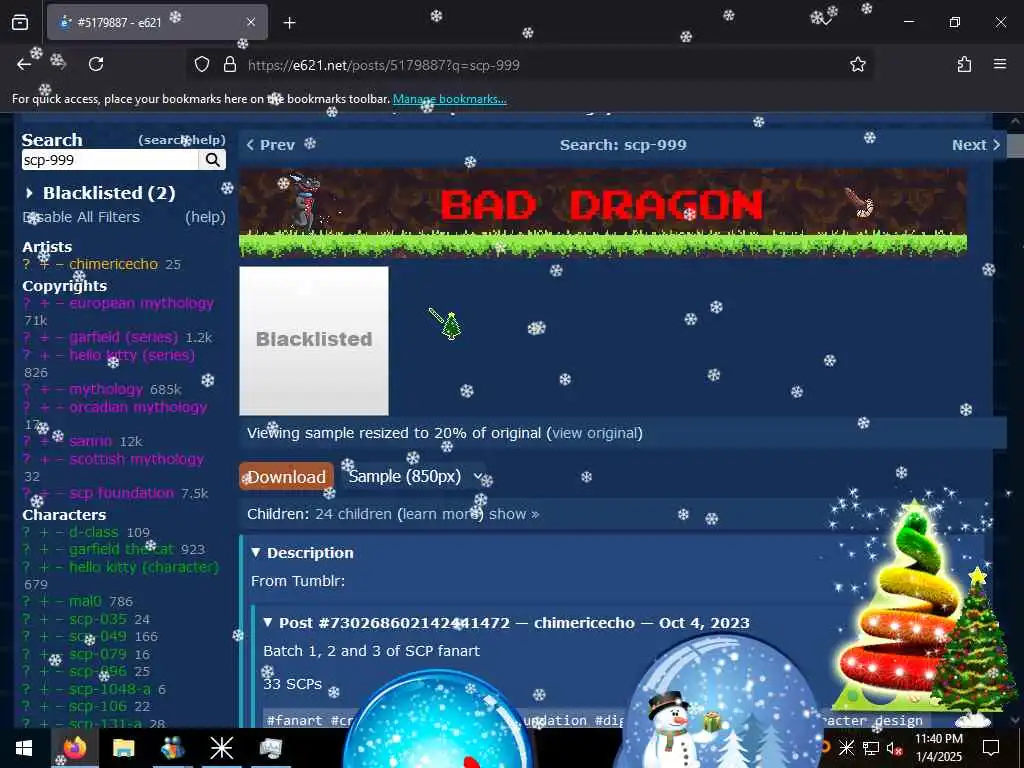1024x768 pixels.
Task: Open the orcadian mythology tag
Action: pyautogui.click(x=138, y=407)
